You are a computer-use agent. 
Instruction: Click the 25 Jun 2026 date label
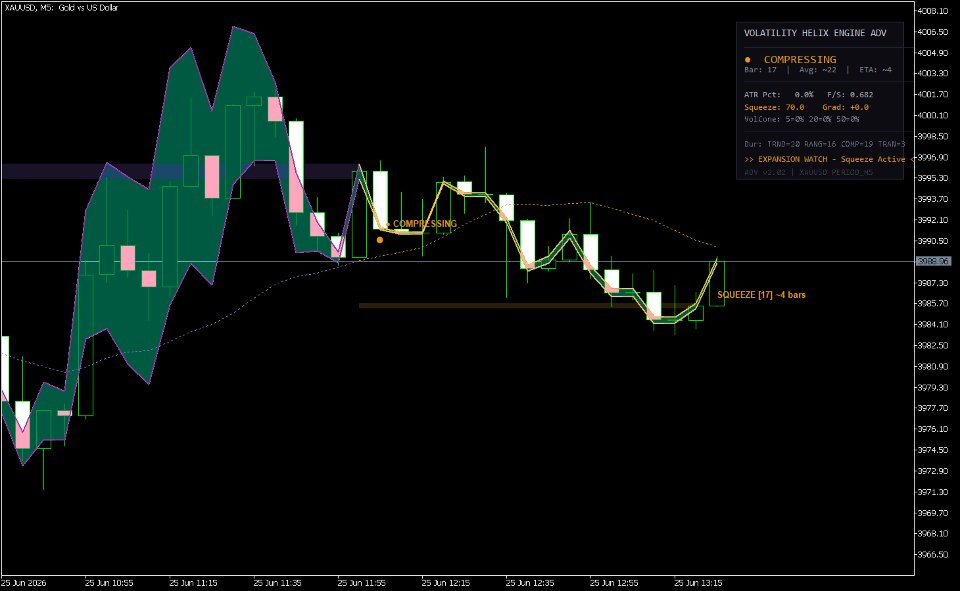tap(24, 582)
